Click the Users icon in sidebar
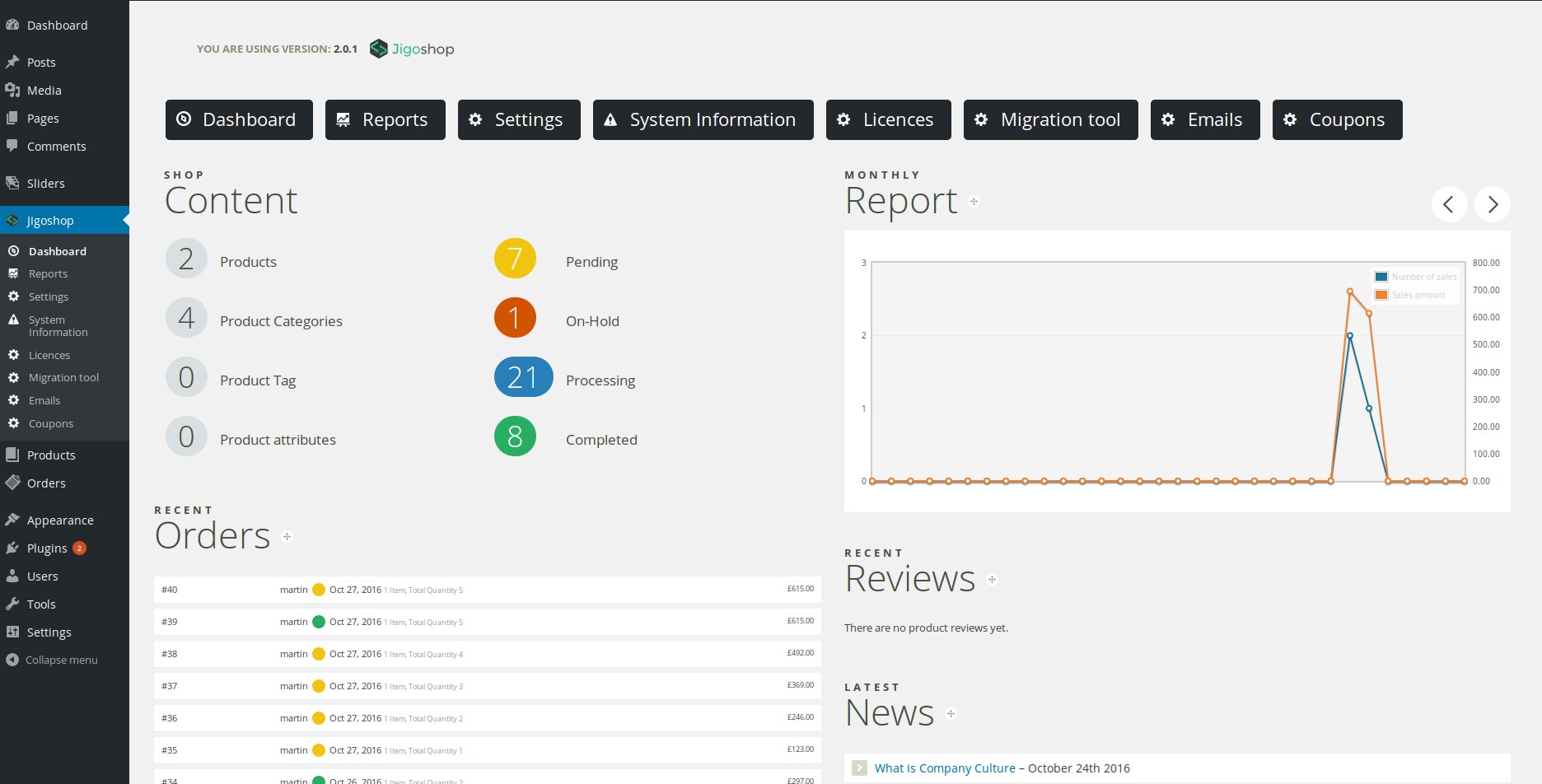This screenshot has width=1542, height=784. (12, 576)
